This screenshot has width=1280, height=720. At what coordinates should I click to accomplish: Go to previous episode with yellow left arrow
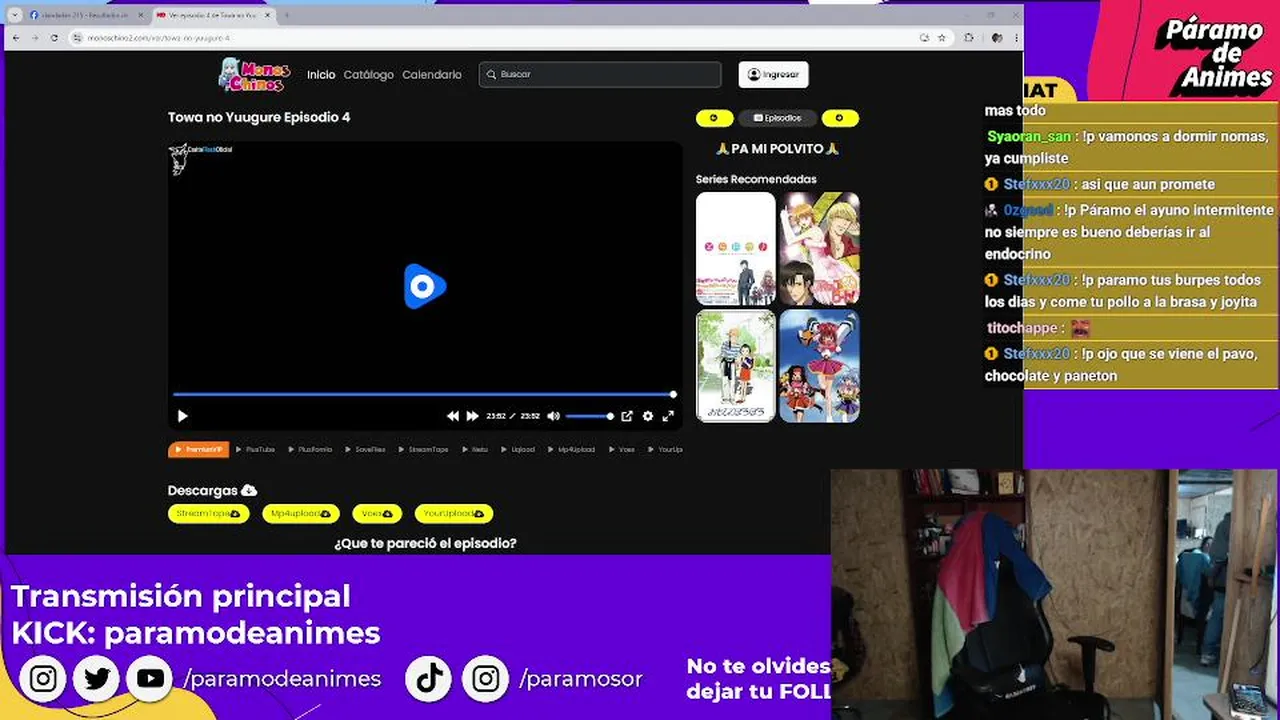click(714, 118)
